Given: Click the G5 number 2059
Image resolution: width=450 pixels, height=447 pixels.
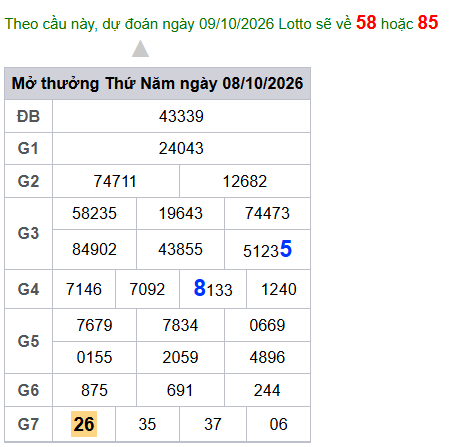Looking at the screenshot, I should pyautogui.click(x=180, y=357).
